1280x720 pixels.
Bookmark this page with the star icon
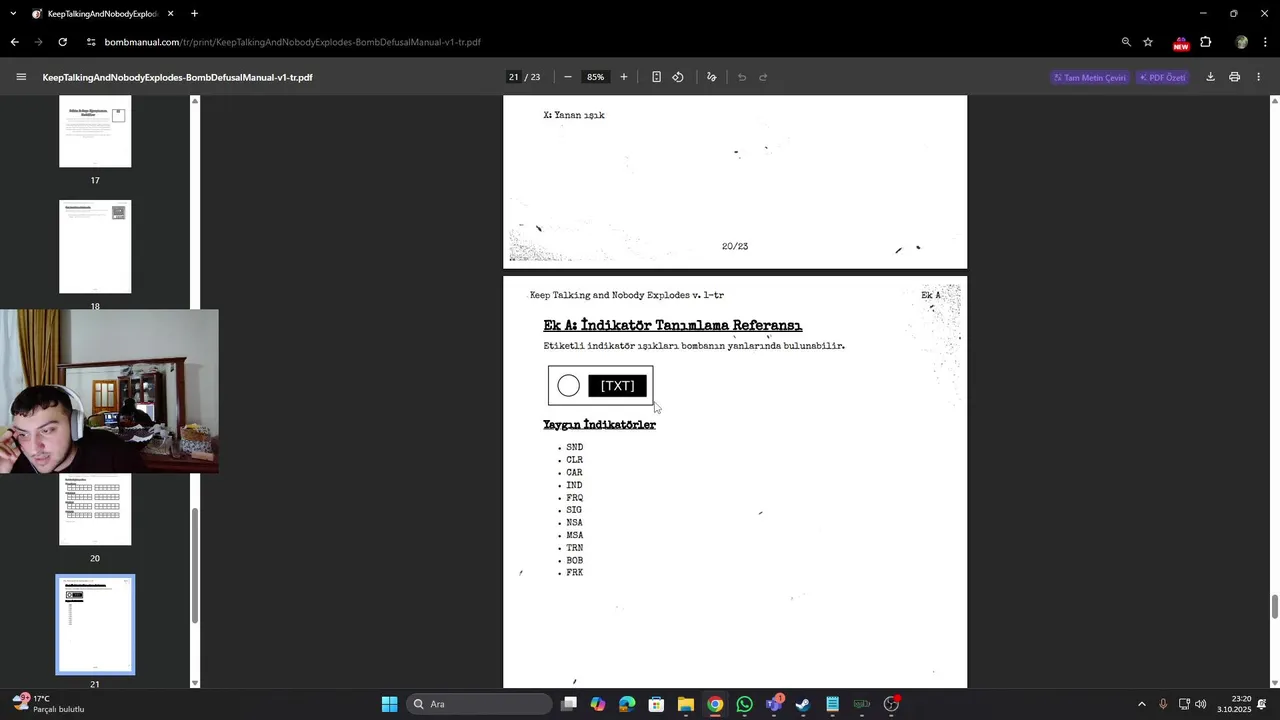click(x=1148, y=42)
